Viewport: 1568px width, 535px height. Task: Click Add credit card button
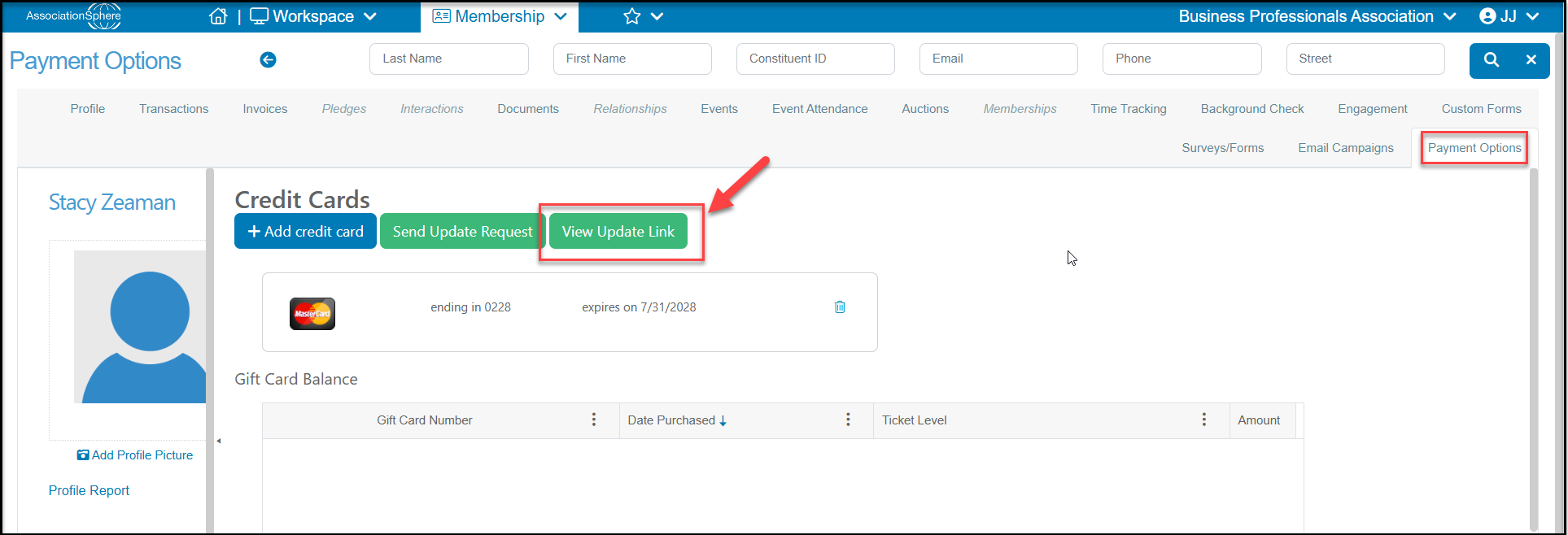(x=305, y=232)
